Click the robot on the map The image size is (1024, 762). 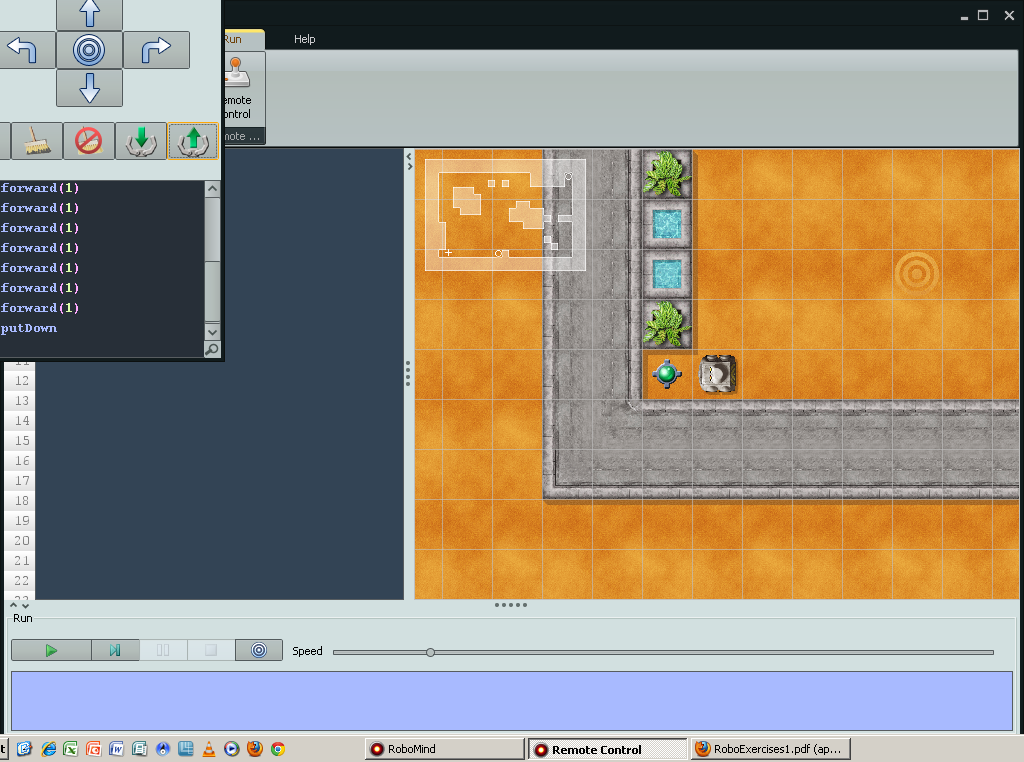click(717, 375)
